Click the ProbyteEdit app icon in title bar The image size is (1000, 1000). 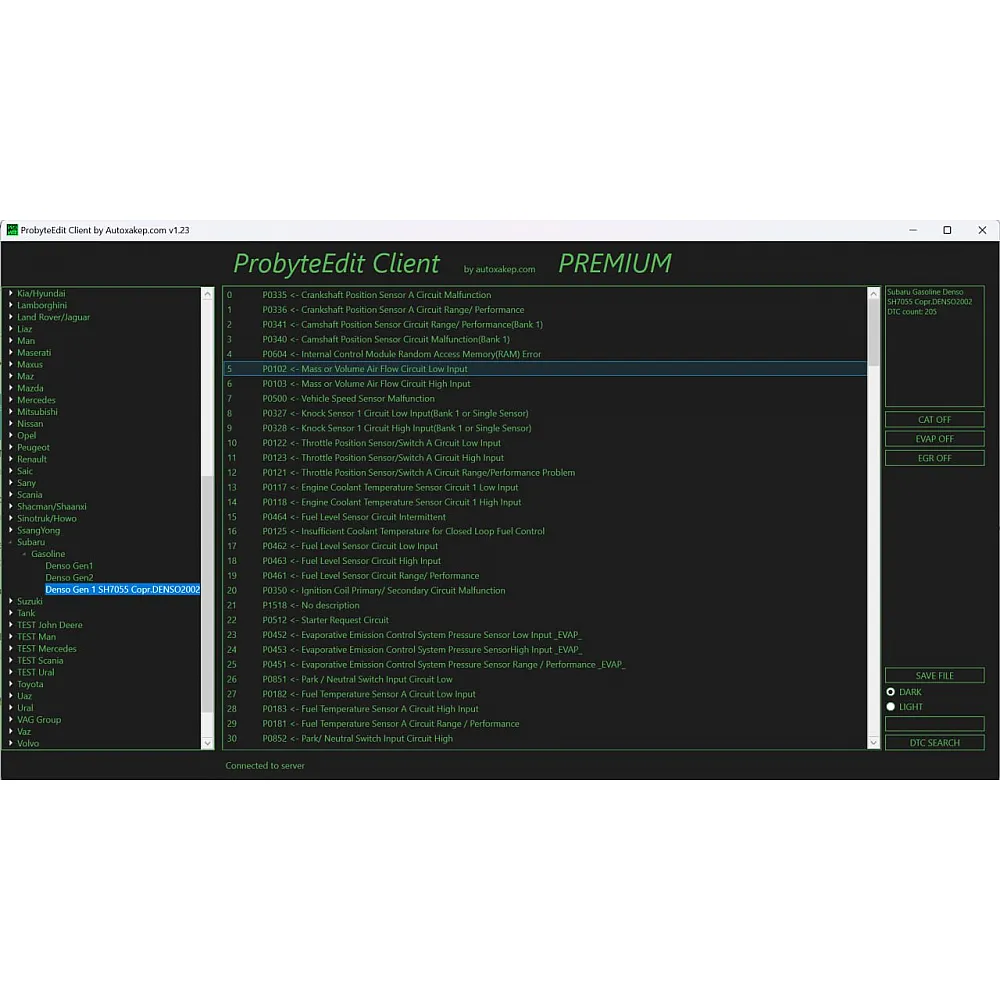[x=12, y=230]
